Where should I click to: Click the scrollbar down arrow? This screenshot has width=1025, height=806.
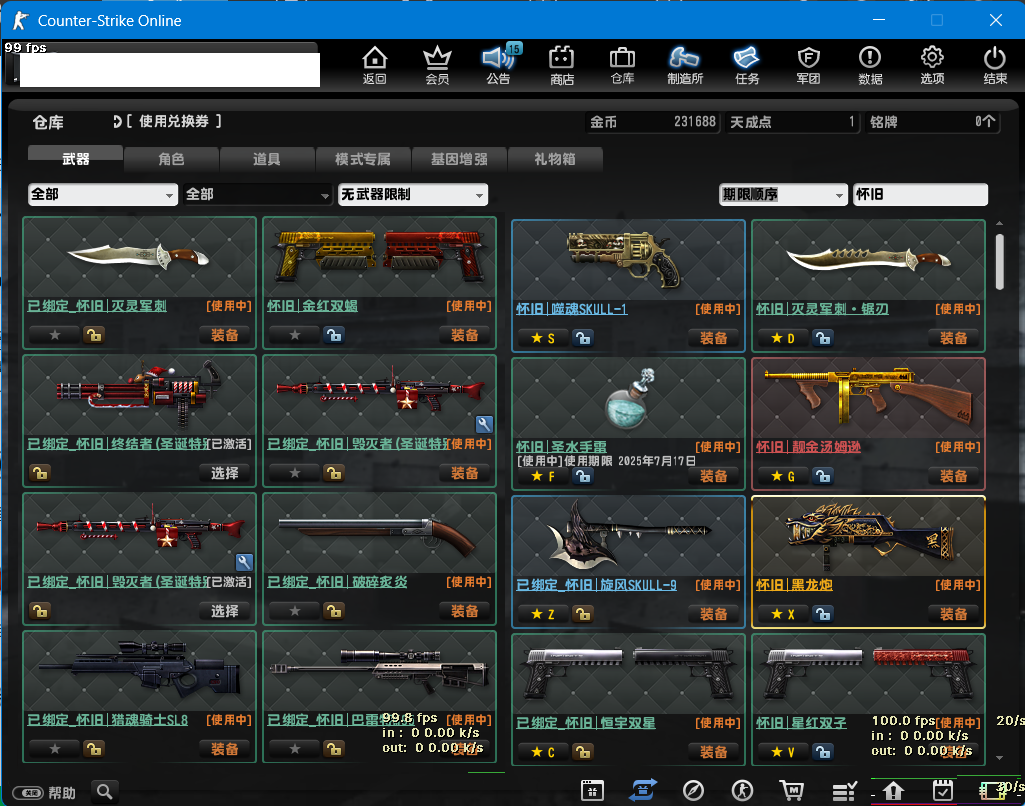coord(999,758)
